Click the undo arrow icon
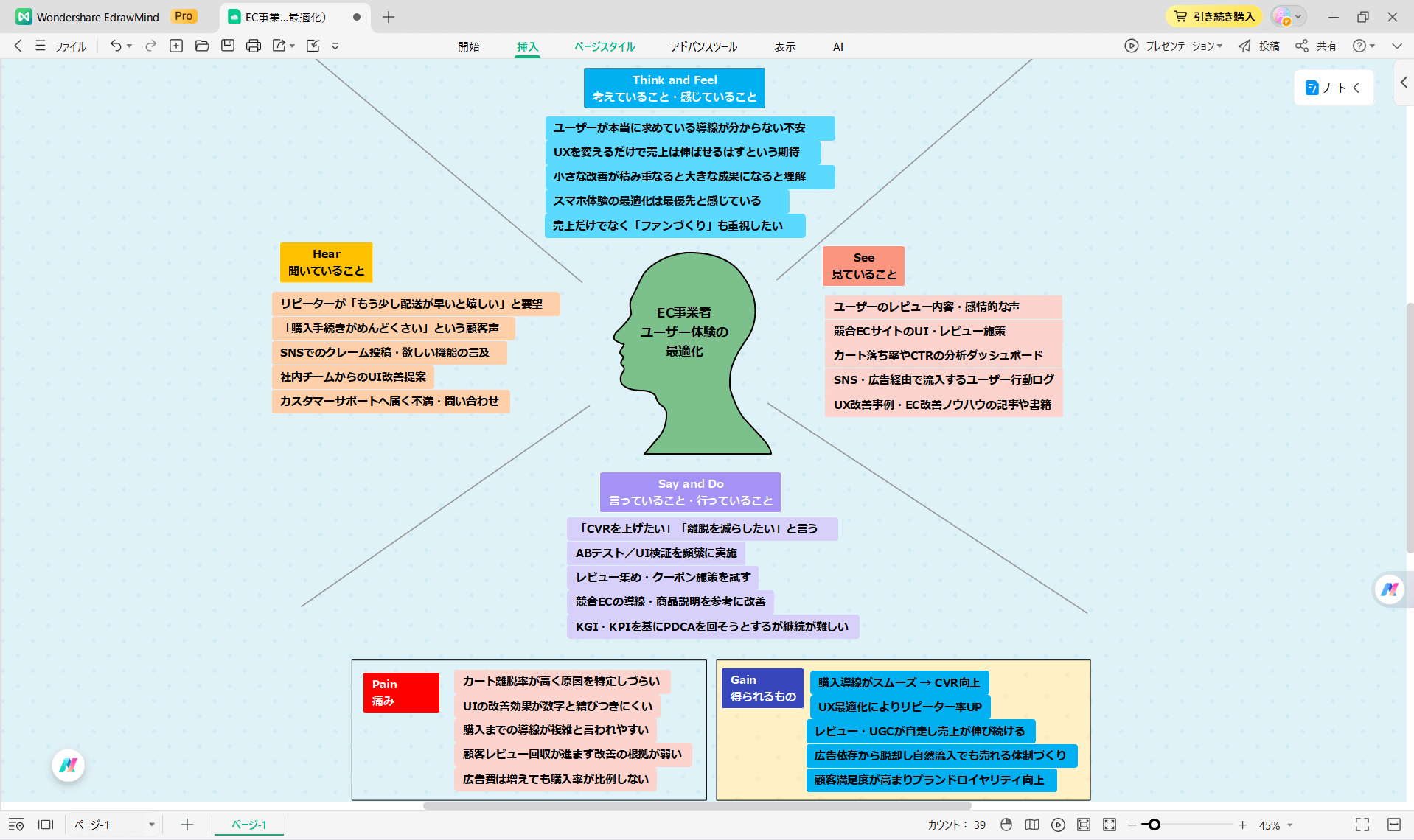 [x=116, y=46]
